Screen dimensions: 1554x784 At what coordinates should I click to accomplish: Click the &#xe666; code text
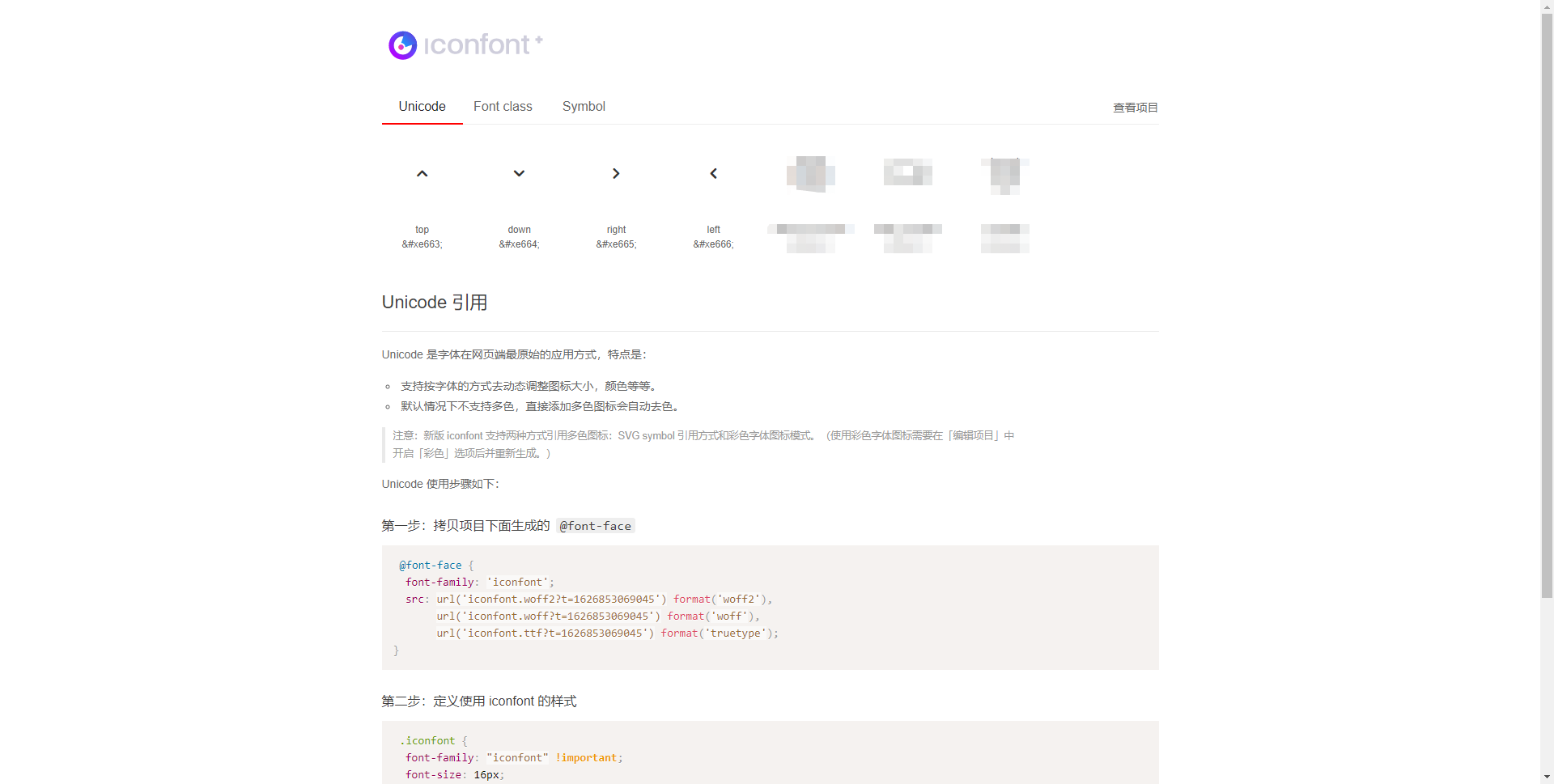point(713,244)
